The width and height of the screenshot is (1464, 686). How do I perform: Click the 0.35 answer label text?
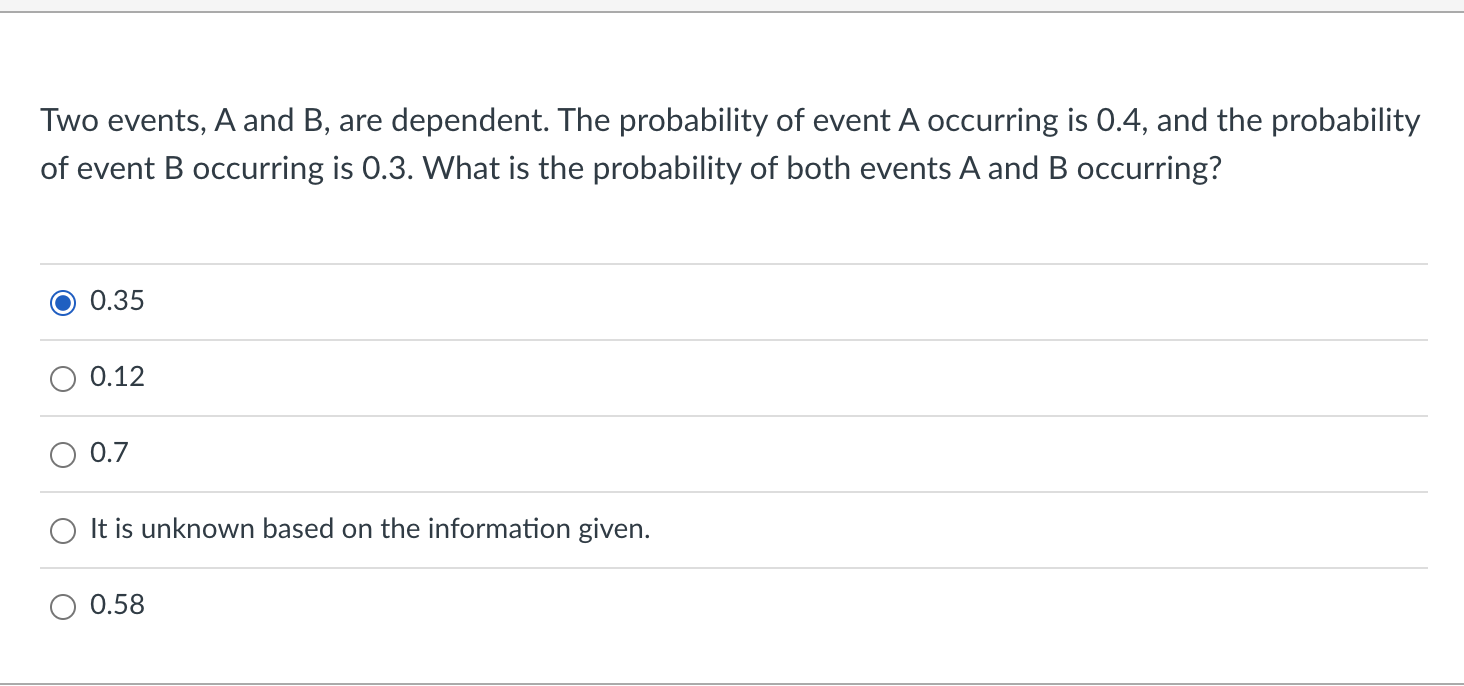click(x=116, y=300)
